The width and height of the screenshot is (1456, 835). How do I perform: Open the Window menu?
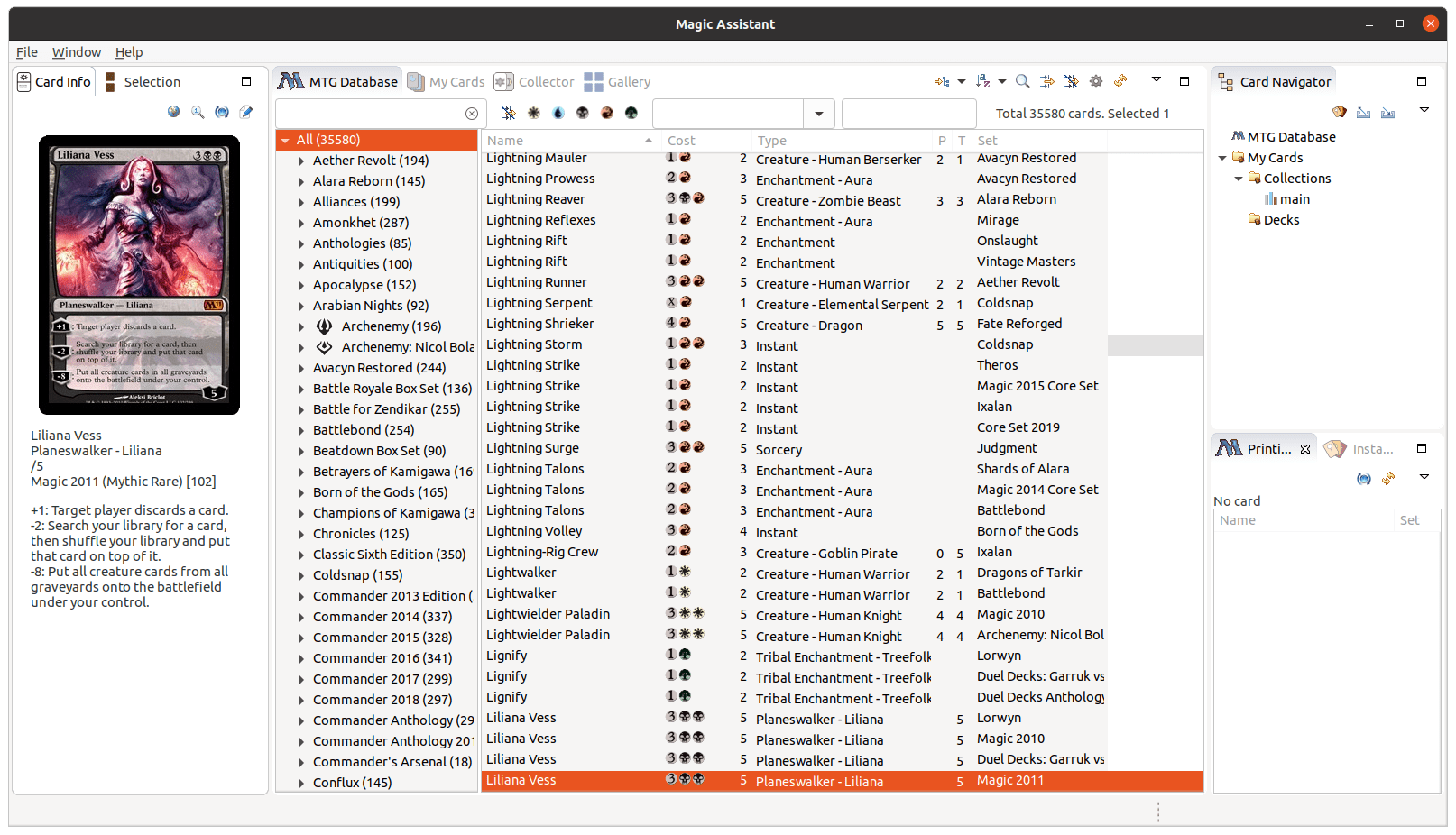77,52
